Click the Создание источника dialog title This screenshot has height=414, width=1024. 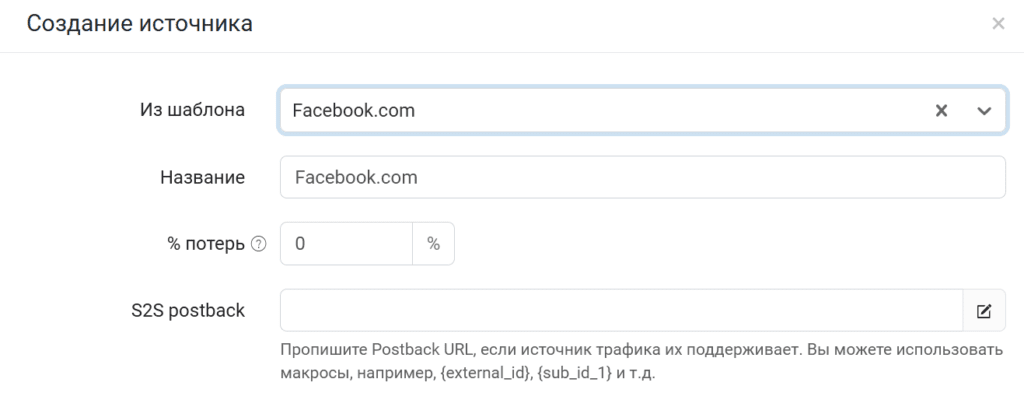pos(140,24)
